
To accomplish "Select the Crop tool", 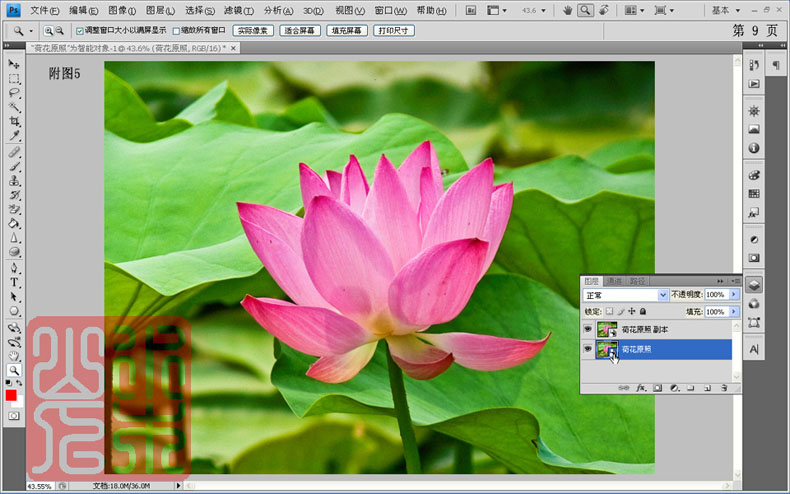I will [14, 121].
